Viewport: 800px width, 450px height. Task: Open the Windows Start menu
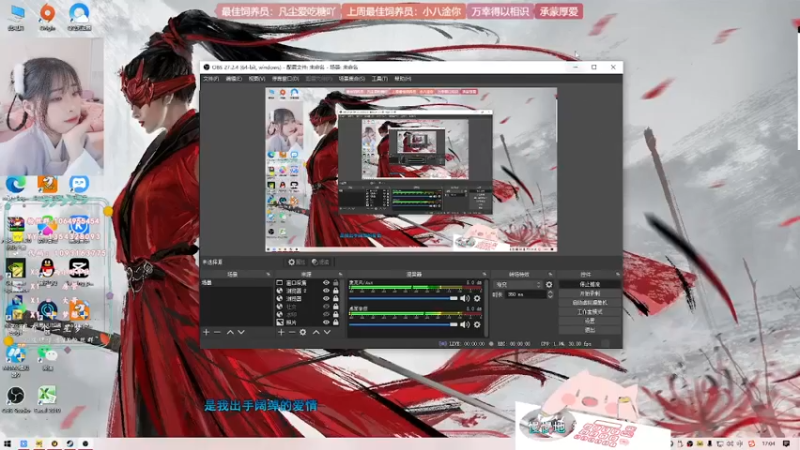[x=8, y=444]
